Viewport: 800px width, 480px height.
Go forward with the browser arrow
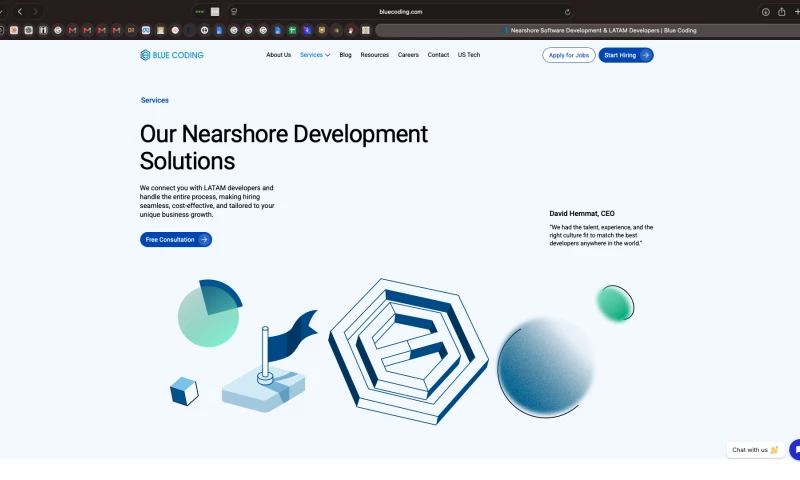35,11
